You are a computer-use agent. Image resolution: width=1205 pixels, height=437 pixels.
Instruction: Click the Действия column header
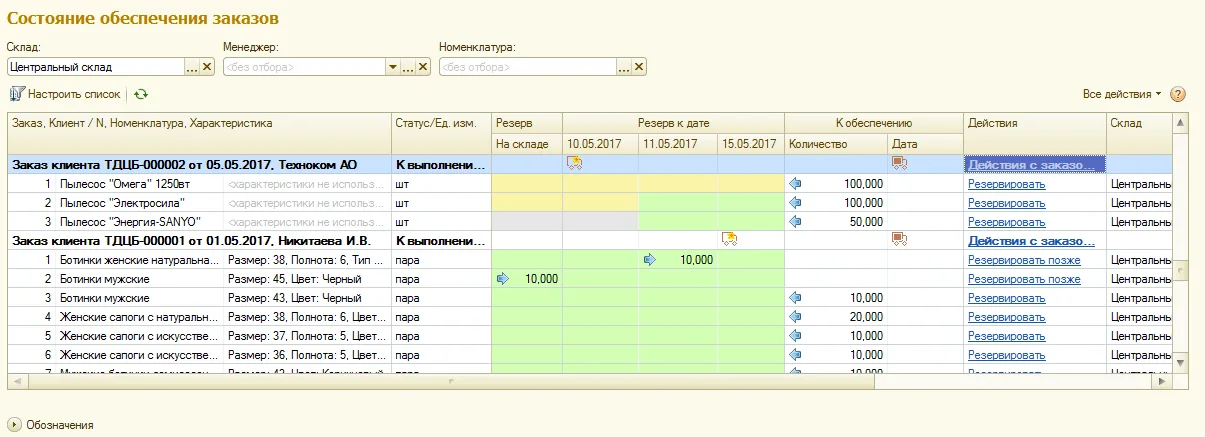(x=1035, y=134)
